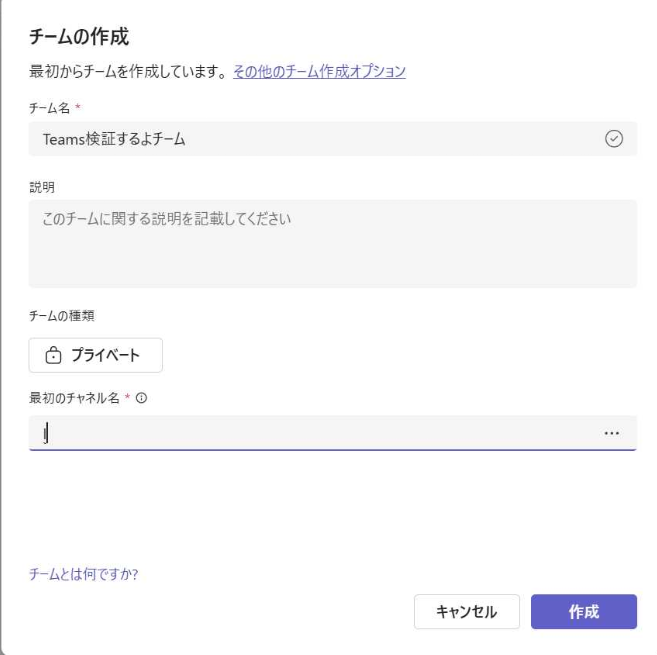The image size is (657, 655).
Task: Click into the 説明 description text area
Action: pos(333,243)
